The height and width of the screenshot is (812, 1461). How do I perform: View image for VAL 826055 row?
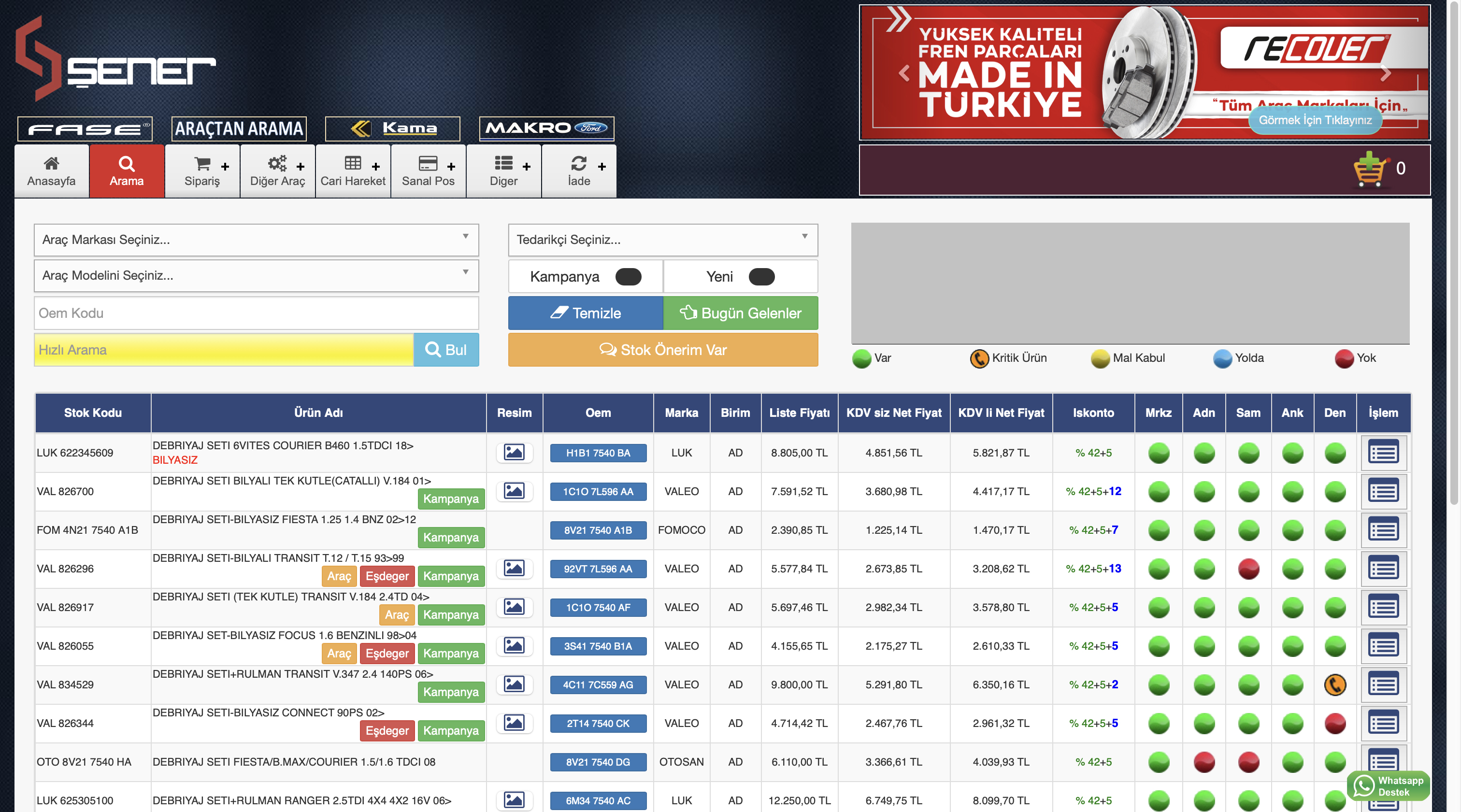(514, 645)
